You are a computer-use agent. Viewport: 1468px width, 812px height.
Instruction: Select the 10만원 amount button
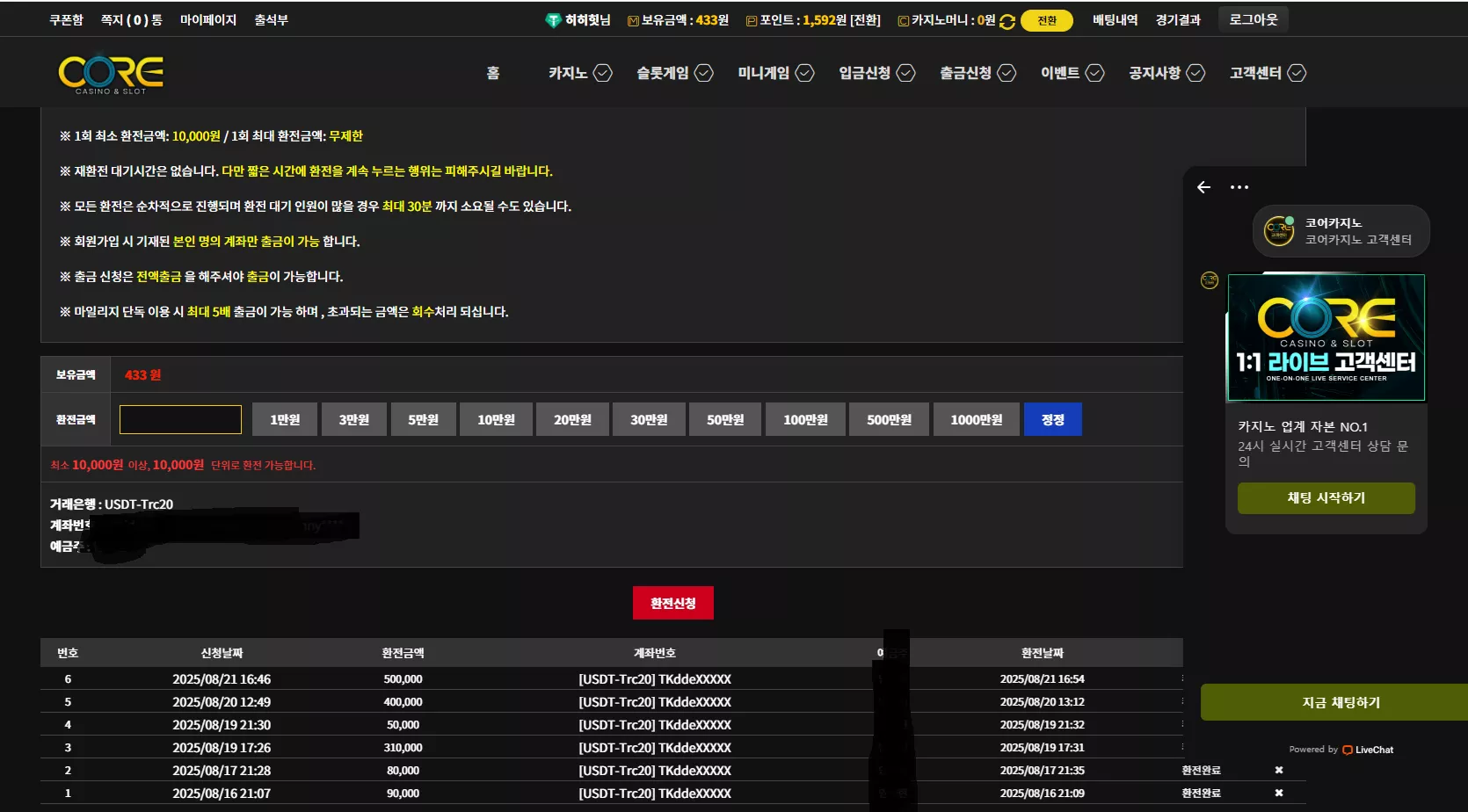tap(497, 419)
